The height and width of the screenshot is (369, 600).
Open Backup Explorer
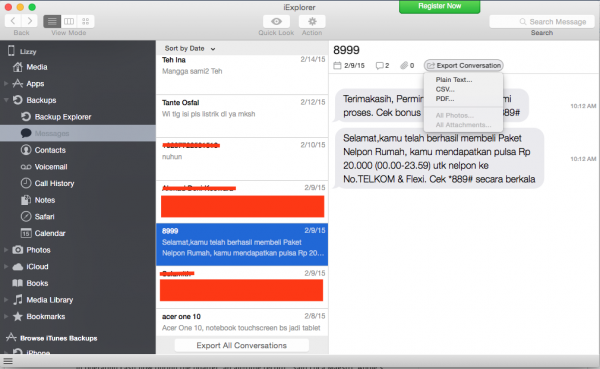63,117
